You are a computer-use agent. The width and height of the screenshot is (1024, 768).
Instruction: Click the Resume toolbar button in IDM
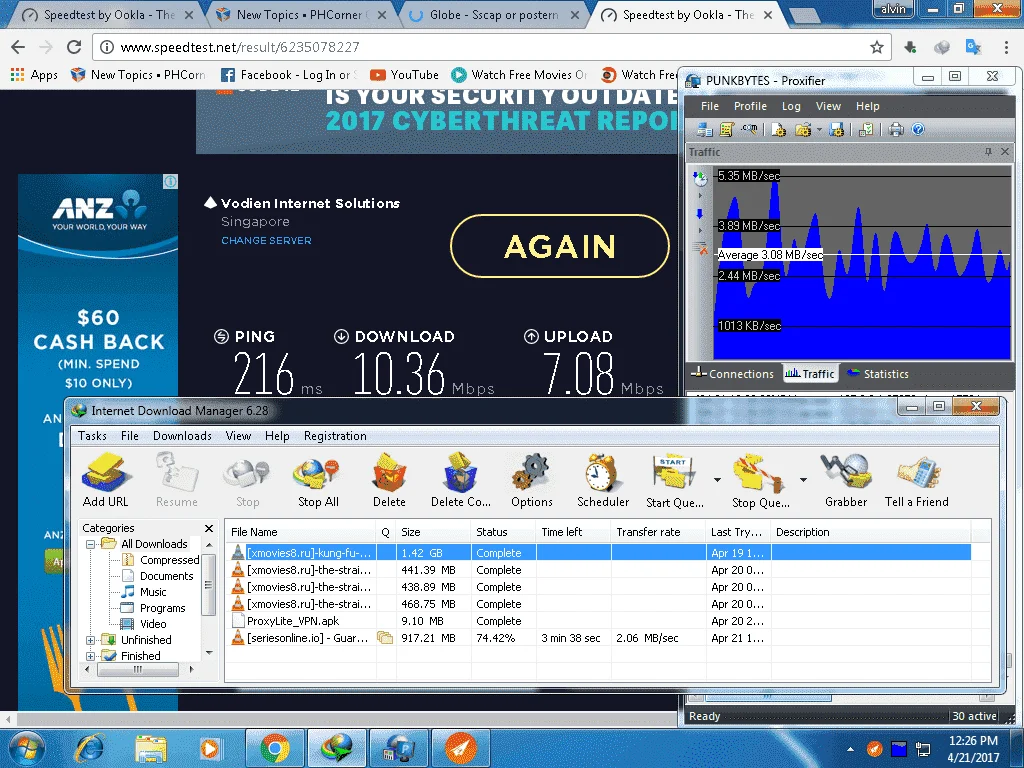point(176,480)
